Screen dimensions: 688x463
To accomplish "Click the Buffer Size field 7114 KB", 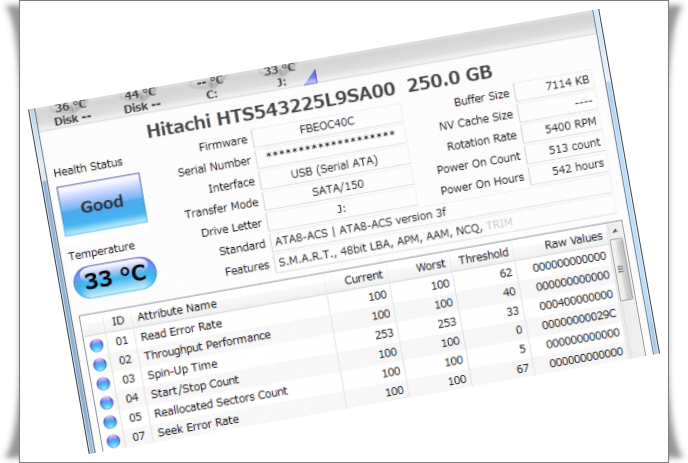I will (555, 85).
